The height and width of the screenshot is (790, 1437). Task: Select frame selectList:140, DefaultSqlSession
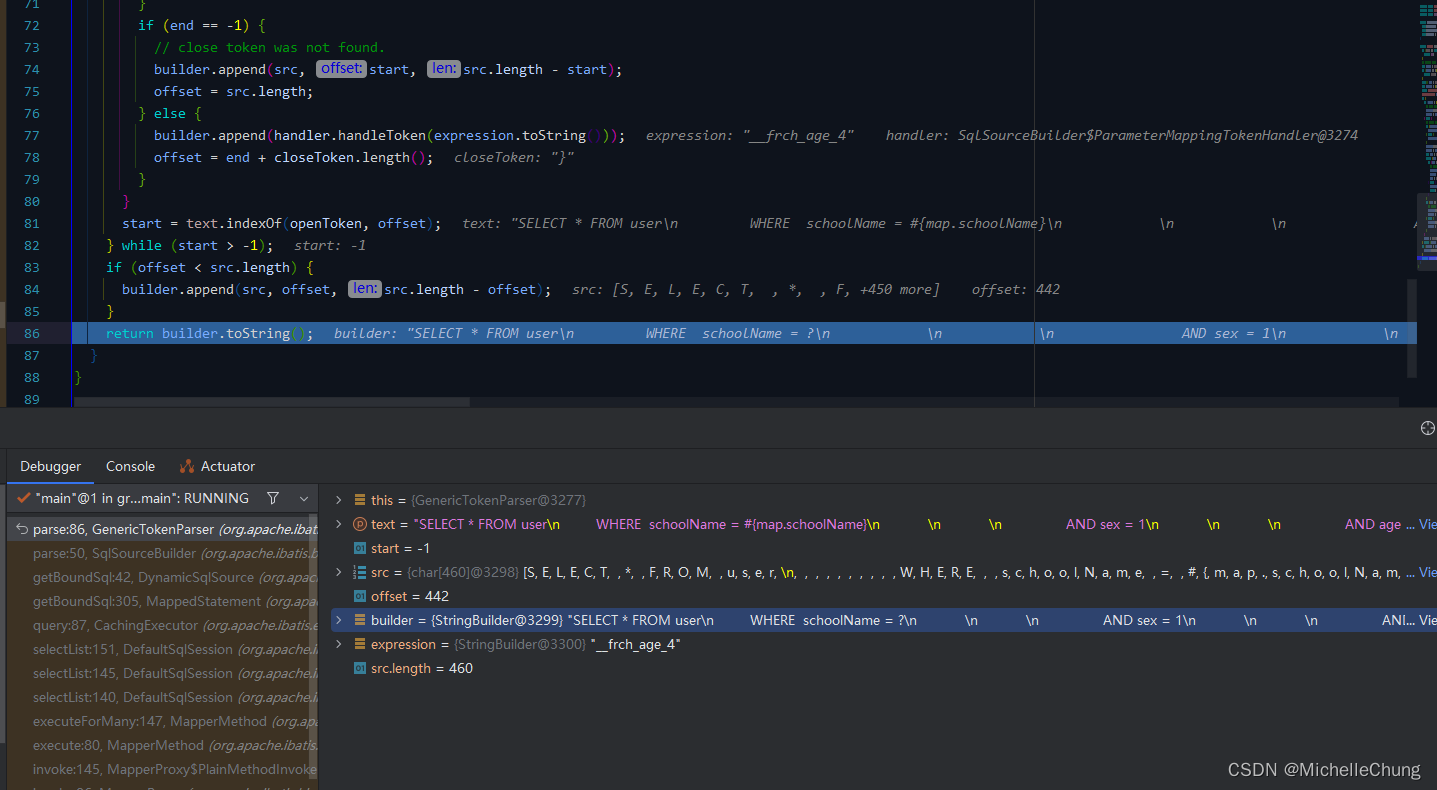pos(161,697)
